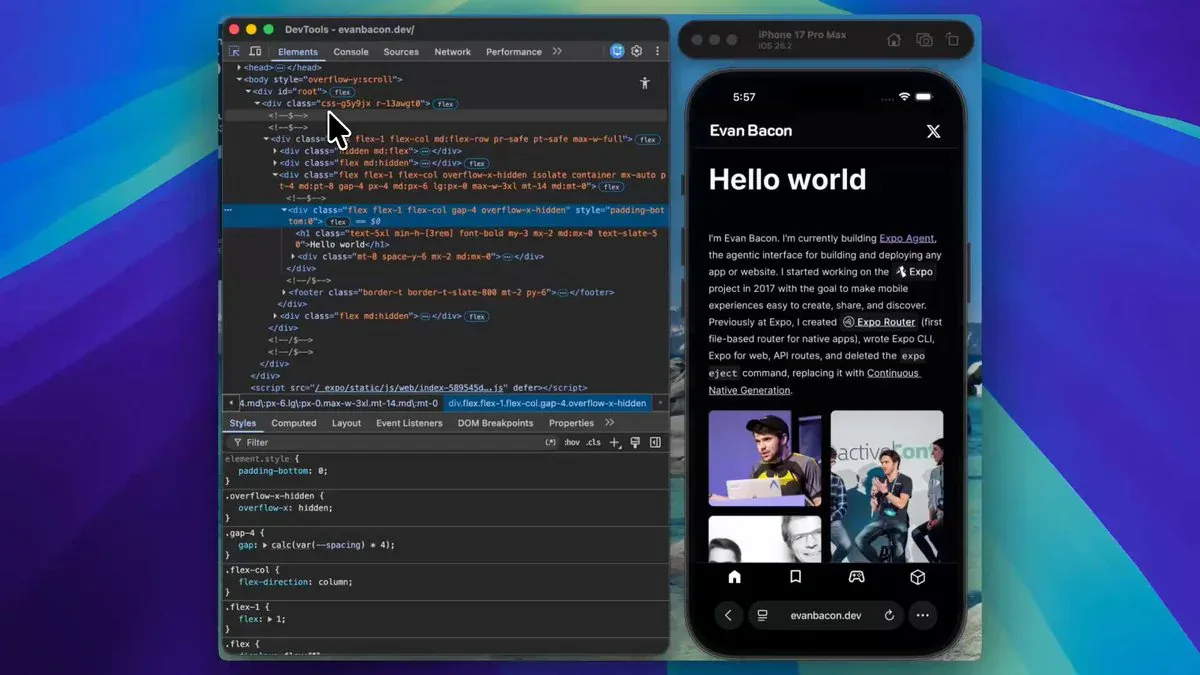The width and height of the screenshot is (1200, 675).
Task: Expand the head element node
Action: point(239,67)
